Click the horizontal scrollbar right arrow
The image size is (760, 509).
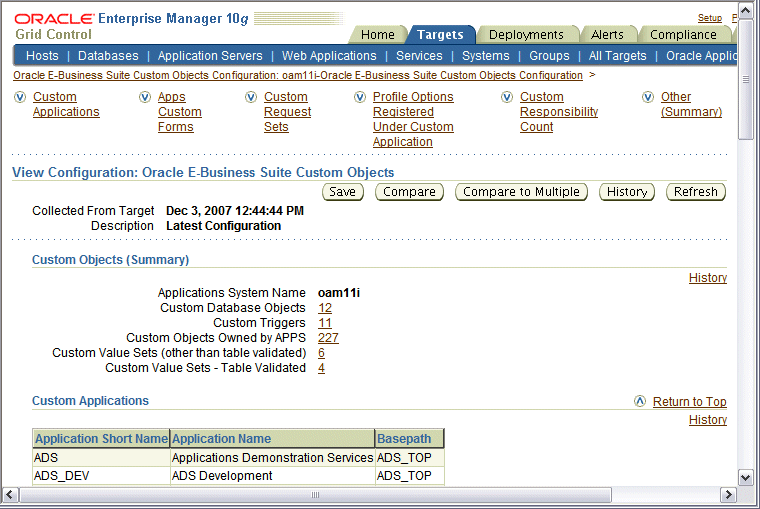[x=728, y=495]
